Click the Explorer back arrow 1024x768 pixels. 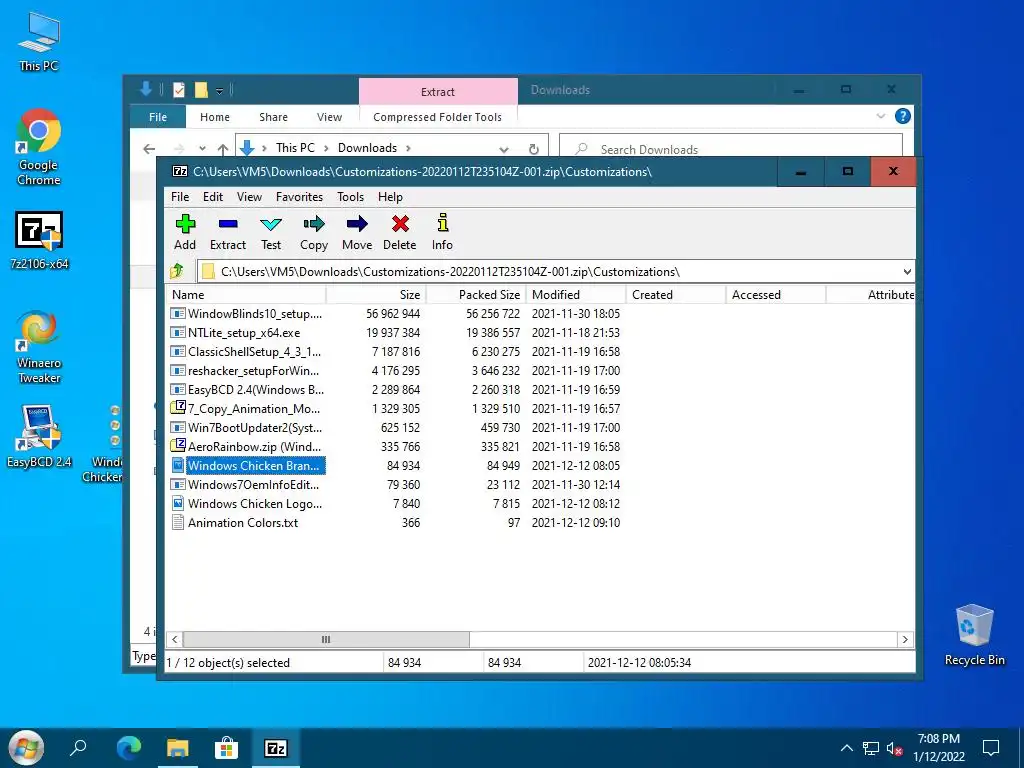[149, 149]
